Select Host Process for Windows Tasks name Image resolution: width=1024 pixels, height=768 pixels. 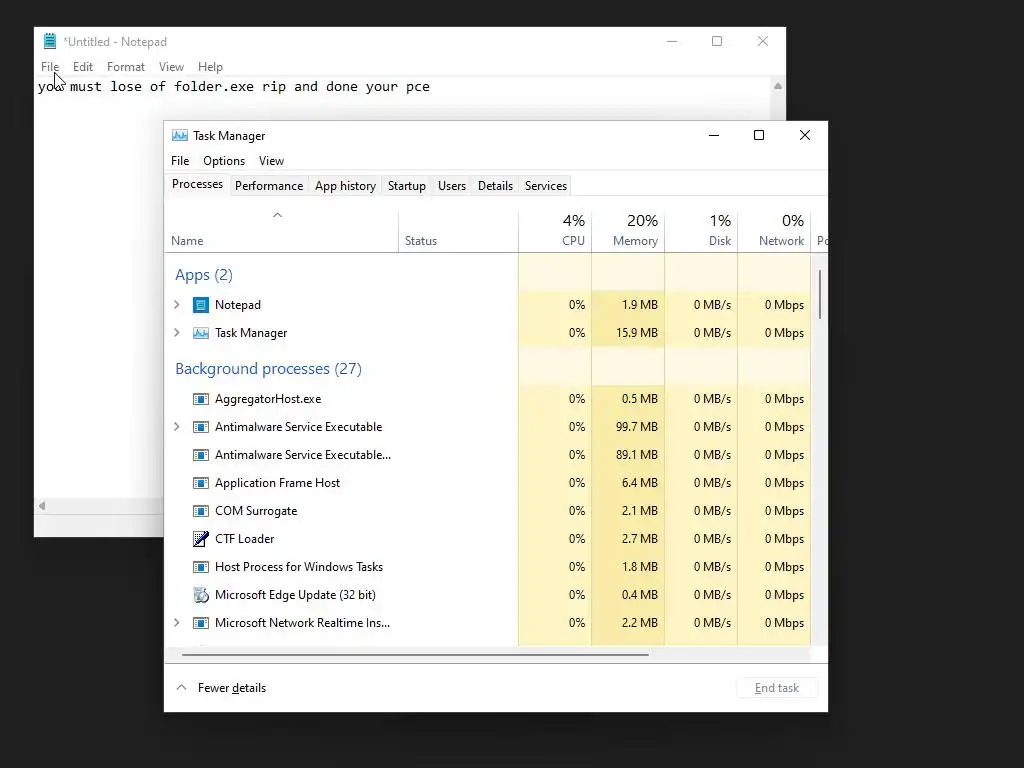[299, 567]
